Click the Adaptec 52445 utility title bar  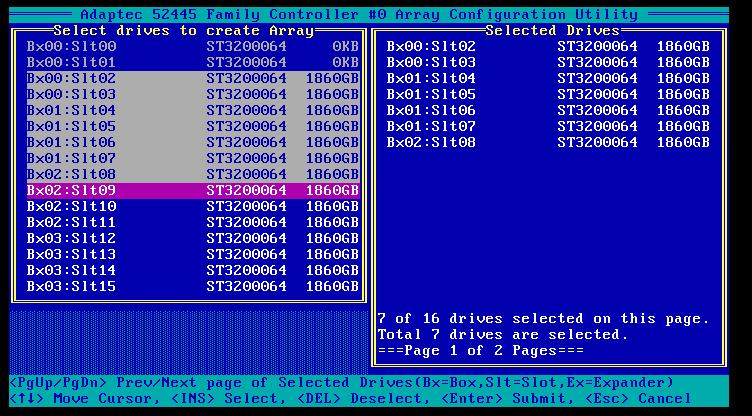(359, 14)
